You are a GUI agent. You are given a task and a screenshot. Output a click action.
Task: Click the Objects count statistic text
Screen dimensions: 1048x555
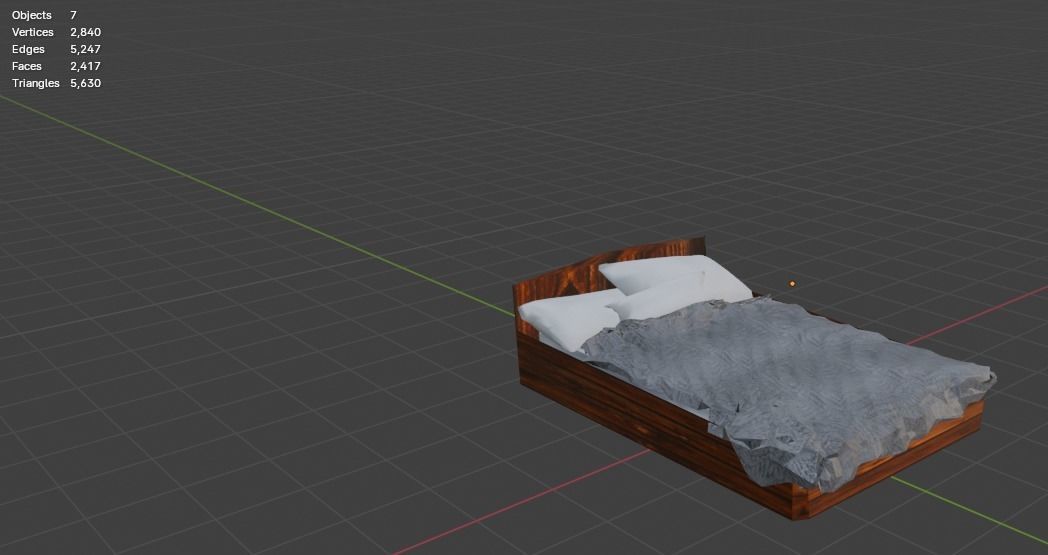pyautogui.click(x=44, y=15)
